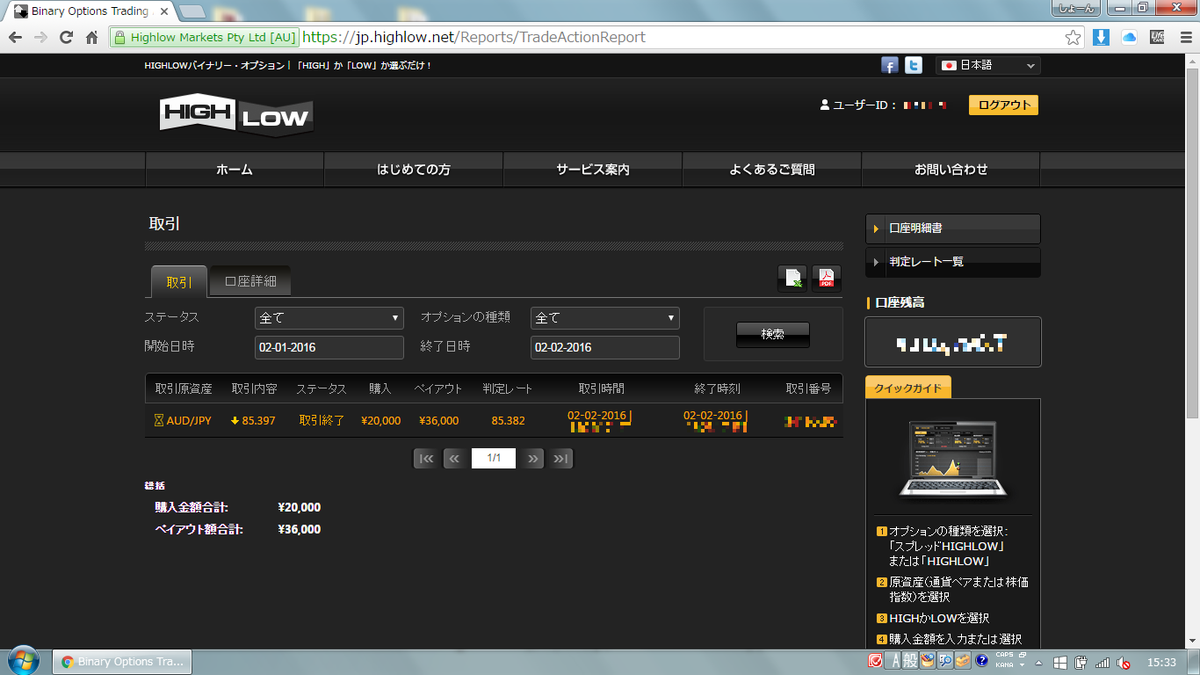Go to the first results page

pos(425,457)
